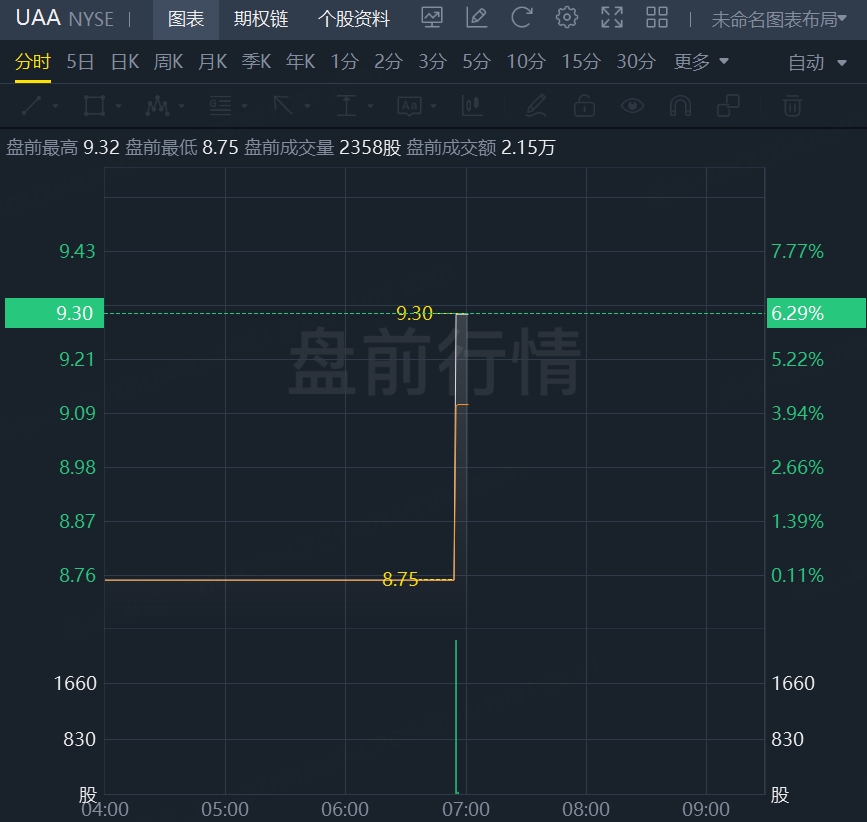Switch to the 期权链 tab

[x=261, y=19]
